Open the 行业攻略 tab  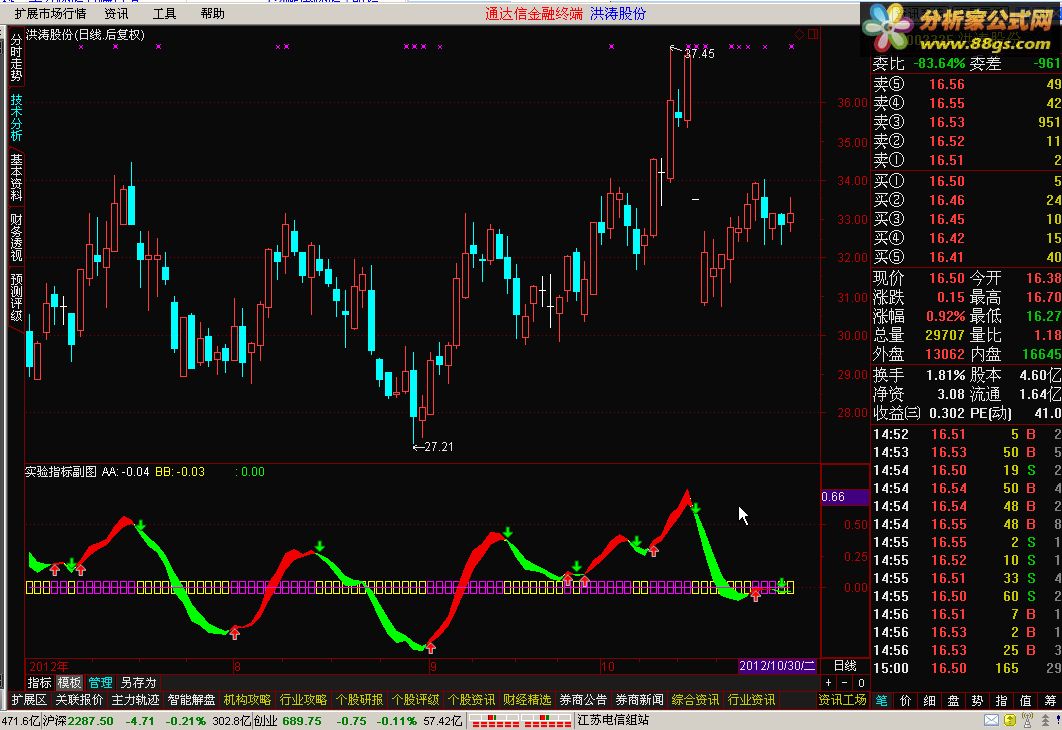(x=303, y=700)
